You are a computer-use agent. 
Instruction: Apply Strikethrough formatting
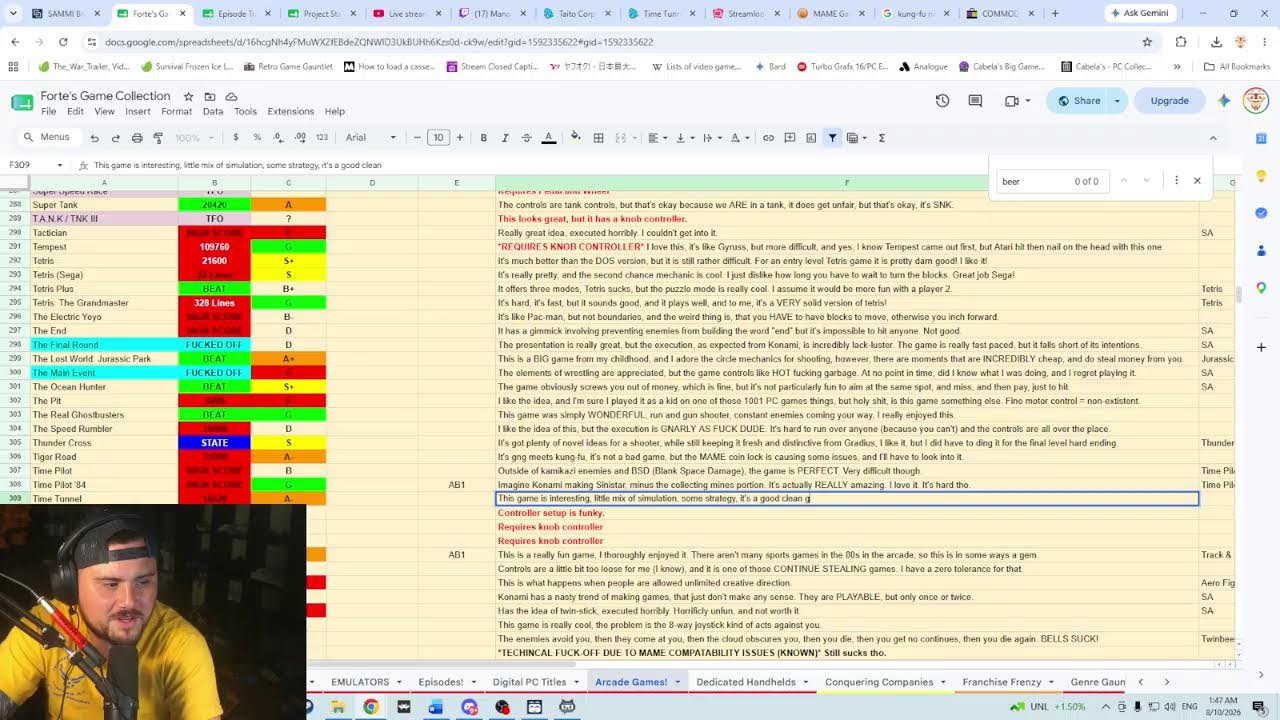(526, 138)
